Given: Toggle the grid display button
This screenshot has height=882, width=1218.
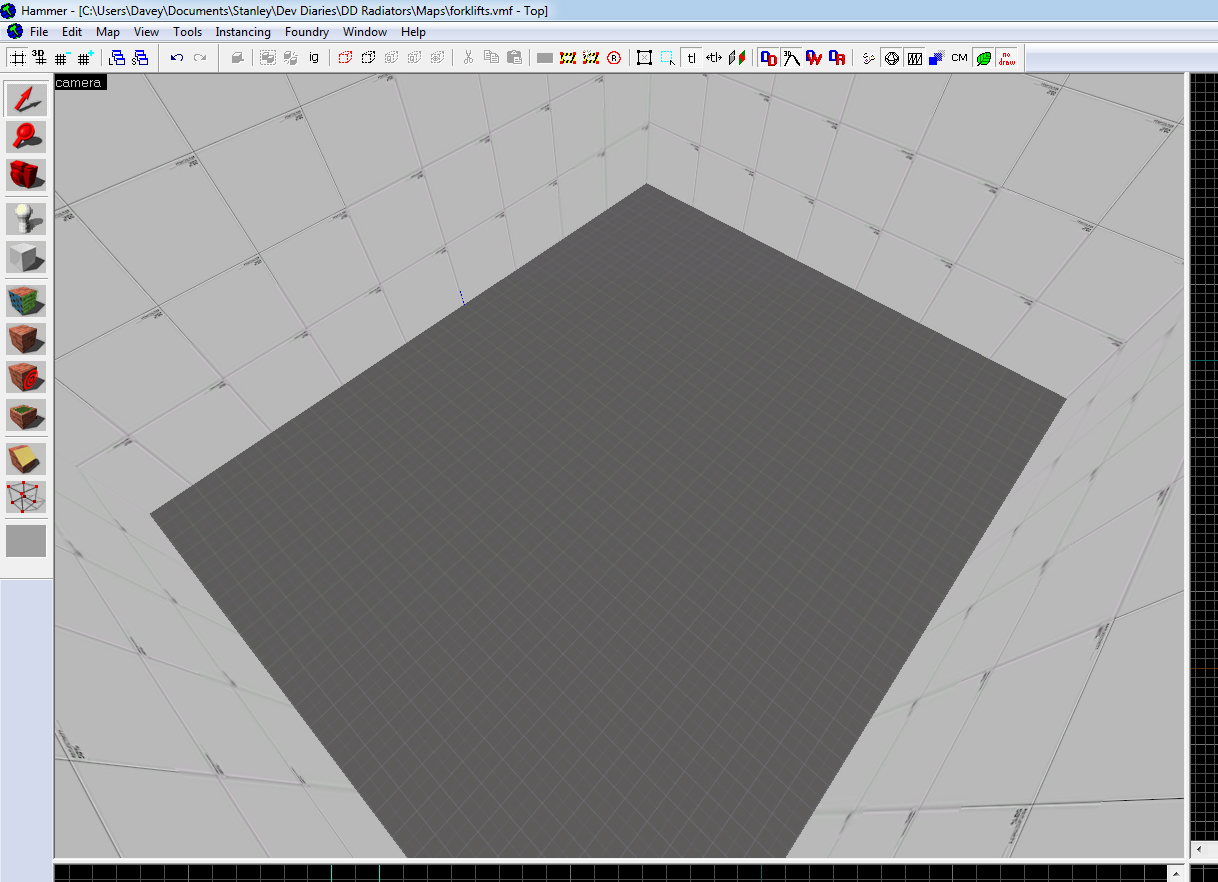Looking at the screenshot, I should 17,58.
